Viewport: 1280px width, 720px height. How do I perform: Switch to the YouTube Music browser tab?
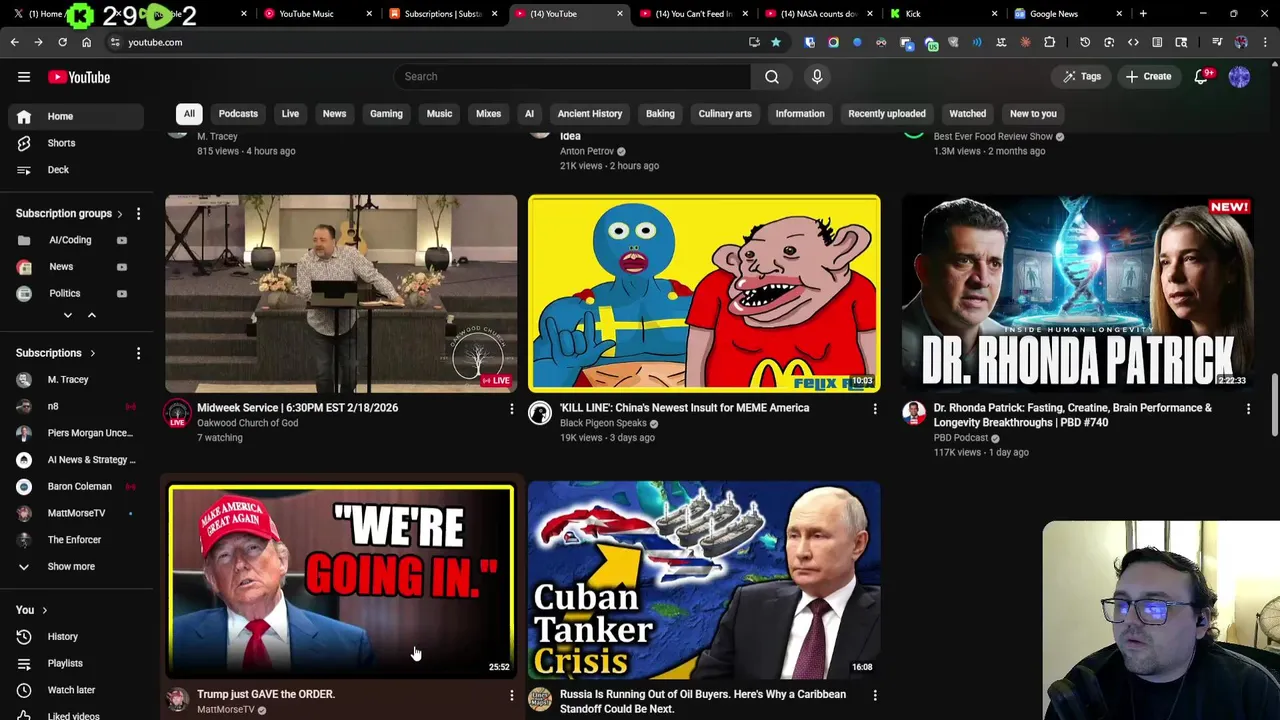316,14
